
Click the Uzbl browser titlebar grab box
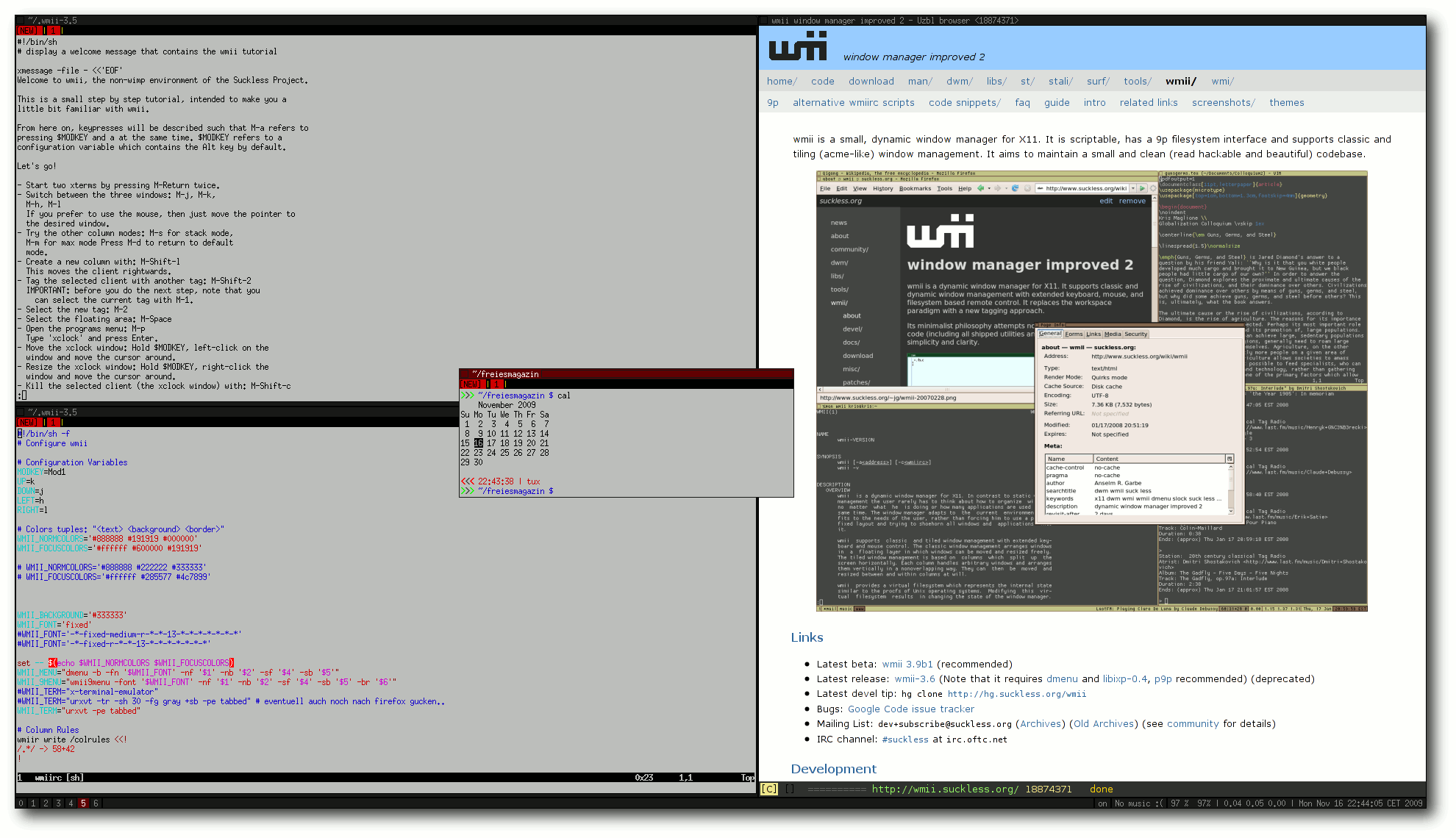pos(763,21)
